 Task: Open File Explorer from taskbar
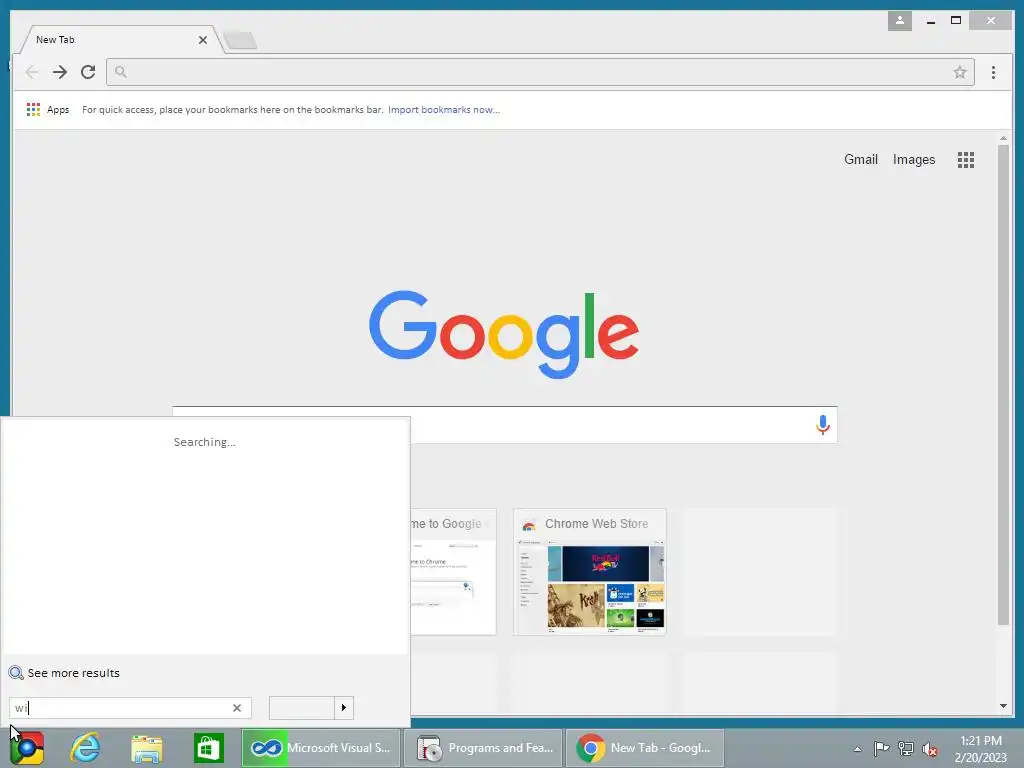pyautogui.click(x=147, y=748)
